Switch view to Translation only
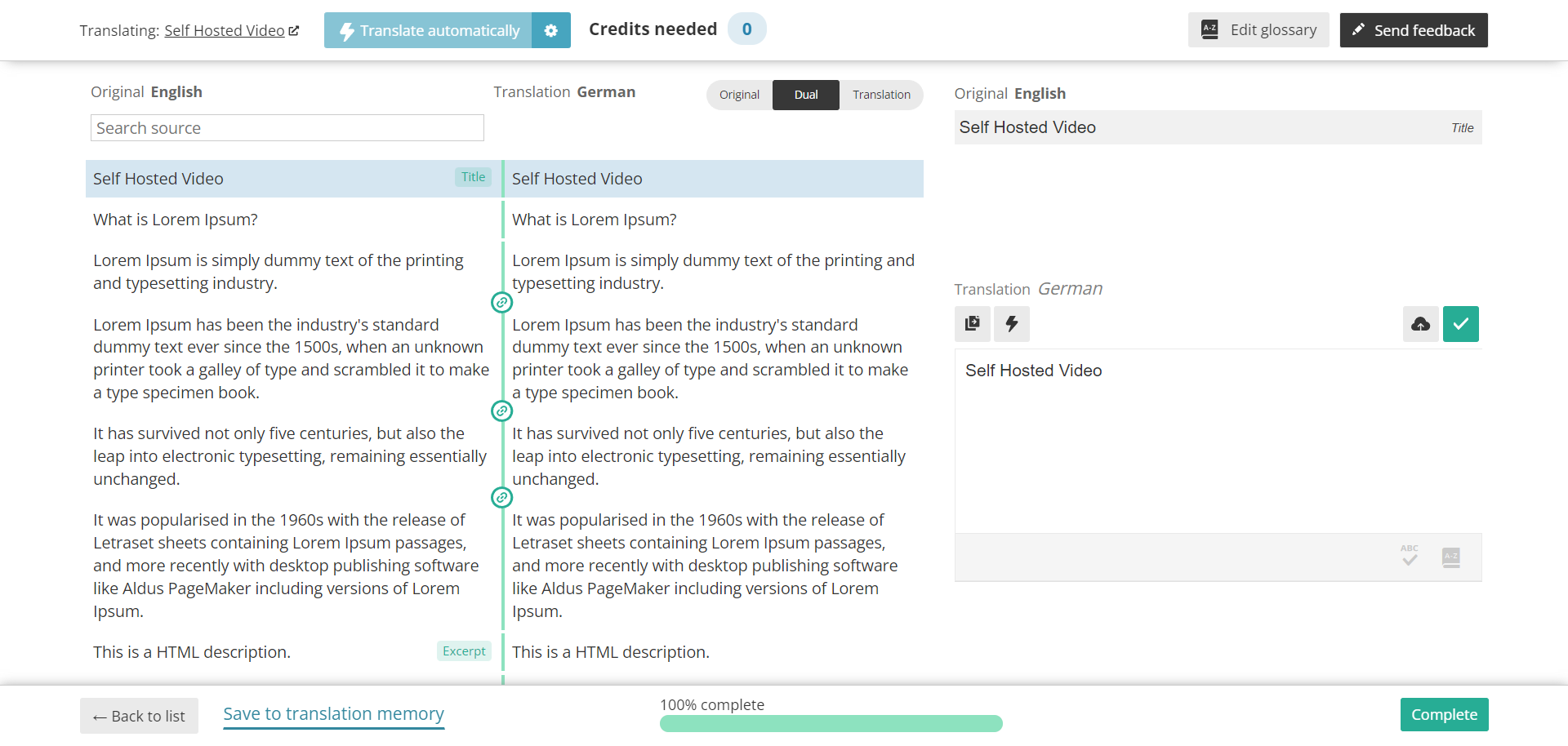 881,95
